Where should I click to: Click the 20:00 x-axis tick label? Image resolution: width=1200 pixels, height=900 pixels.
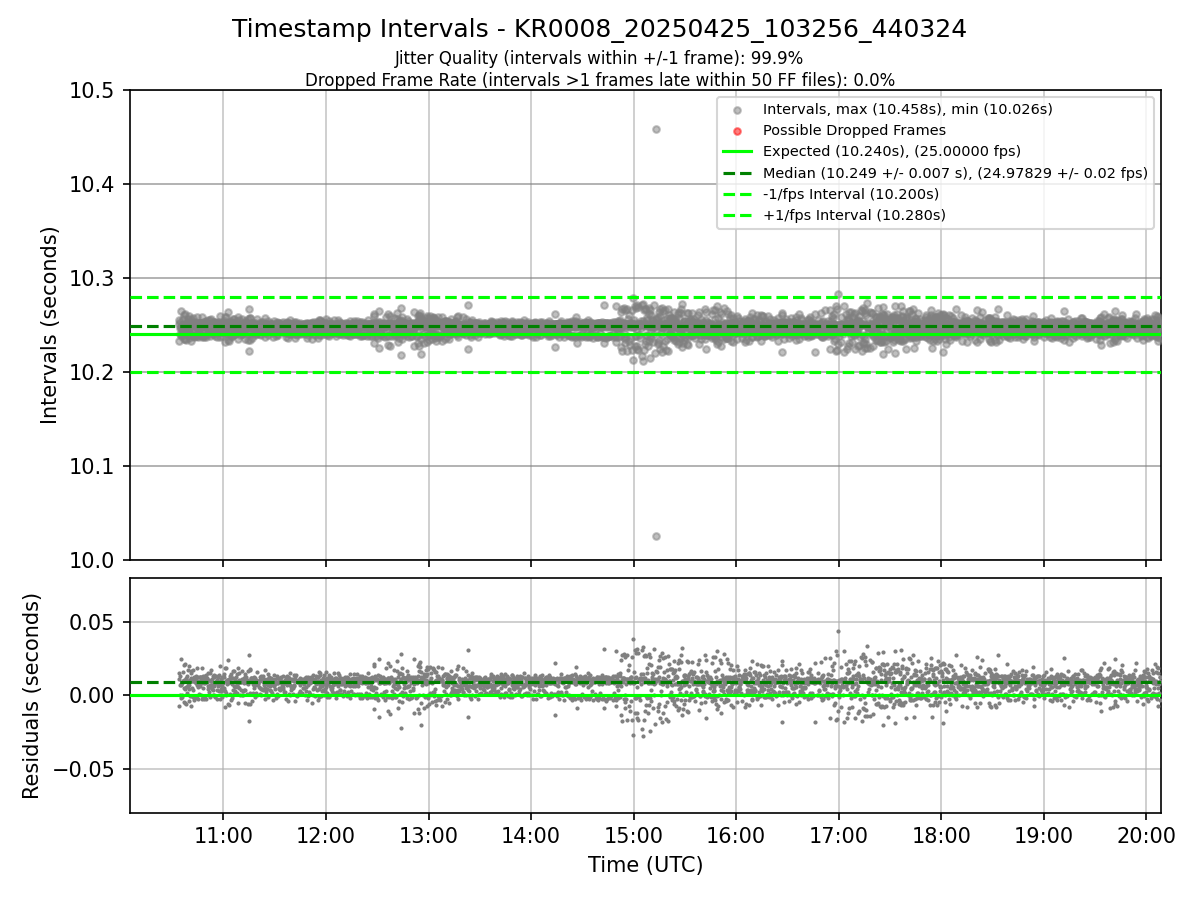[x=1146, y=835]
